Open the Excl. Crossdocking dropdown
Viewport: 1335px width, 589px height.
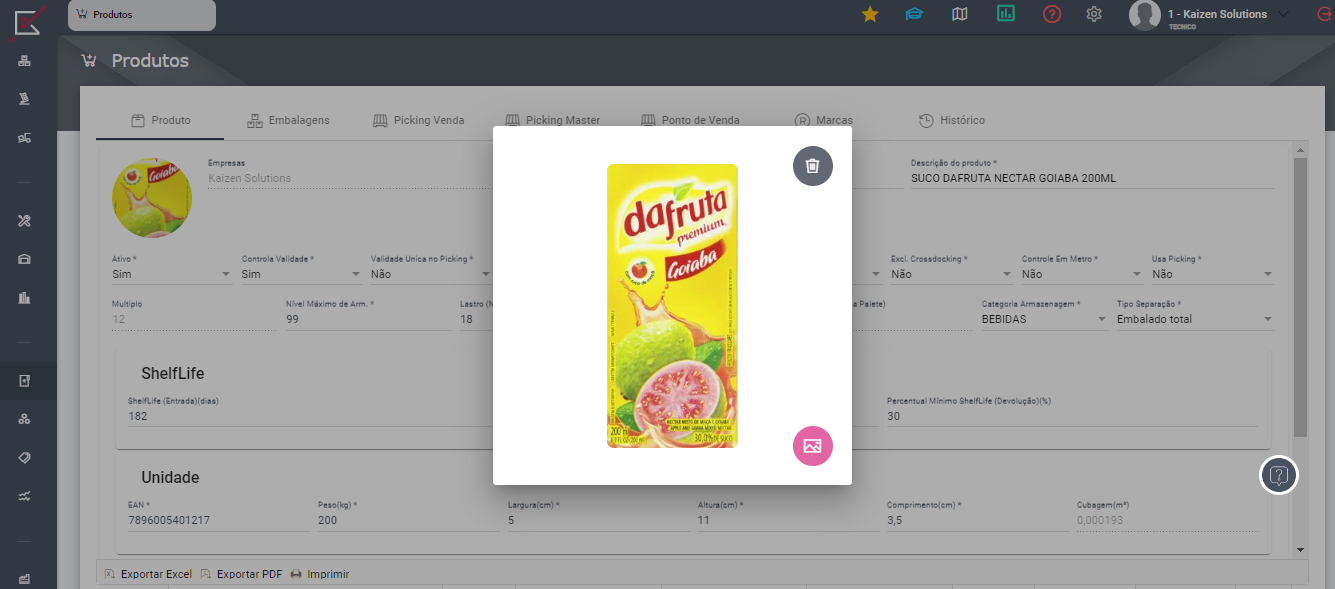pyautogui.click(x=951, y=274)
